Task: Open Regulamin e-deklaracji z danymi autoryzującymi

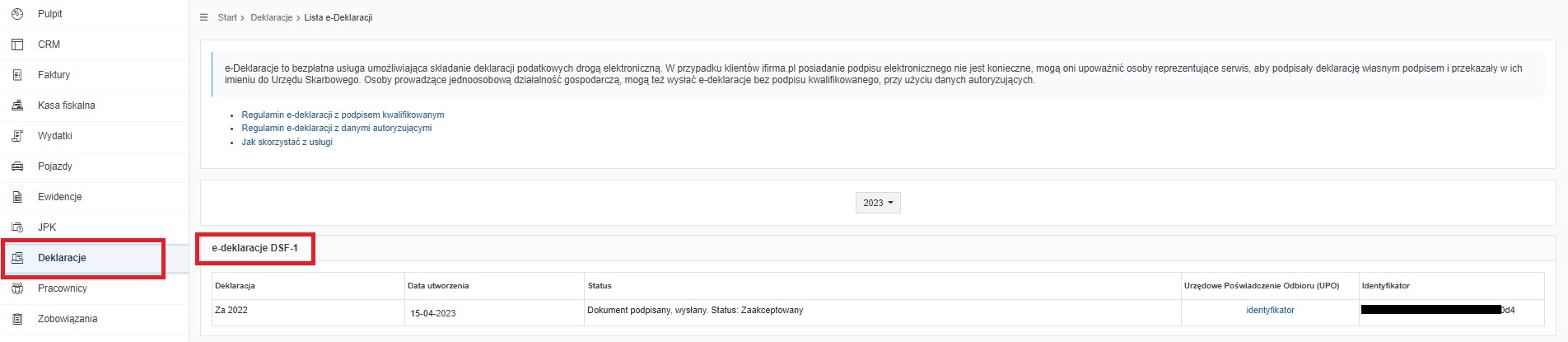Action: (337, 128)
